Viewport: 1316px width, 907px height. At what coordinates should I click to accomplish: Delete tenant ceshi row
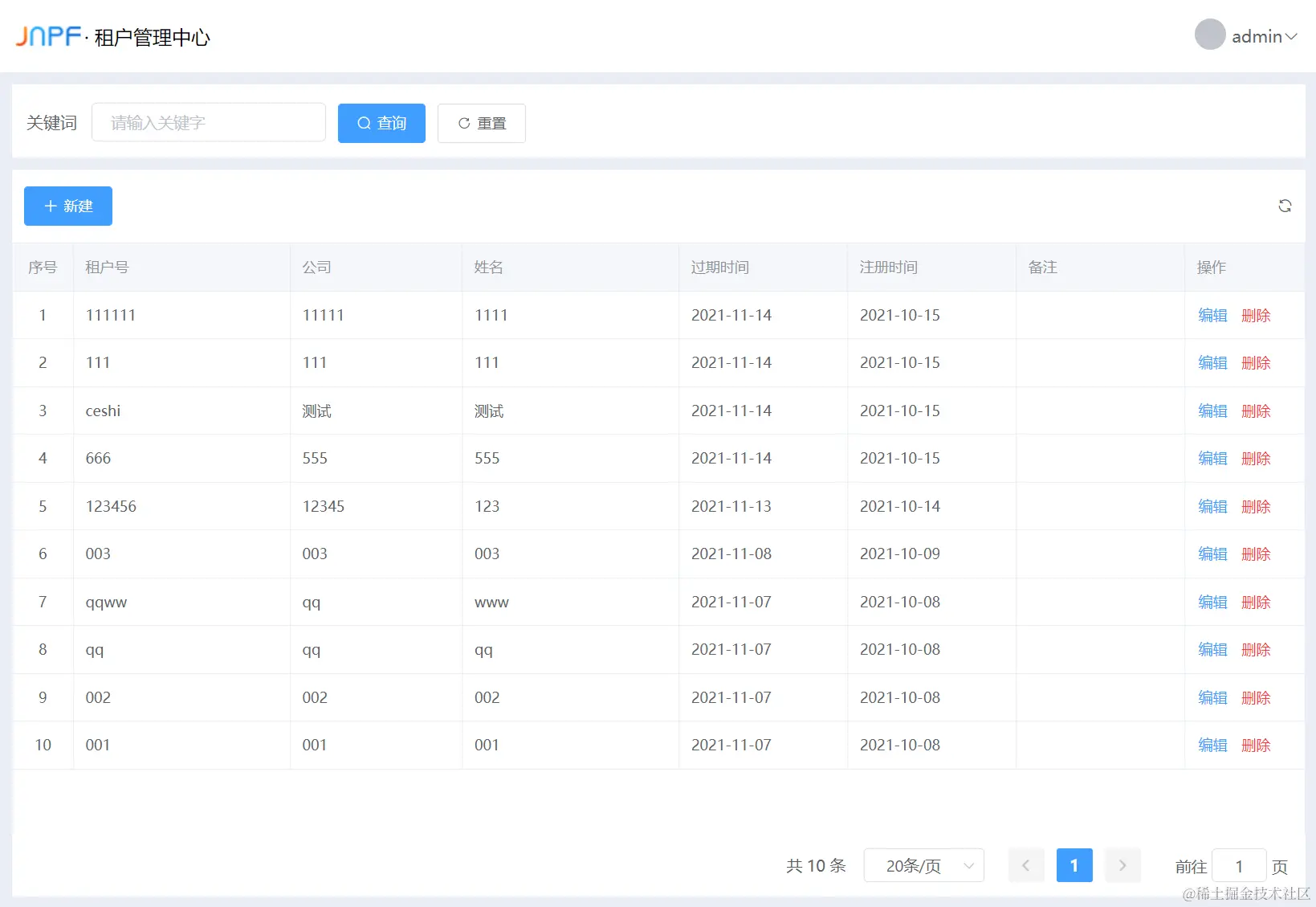1256,411
